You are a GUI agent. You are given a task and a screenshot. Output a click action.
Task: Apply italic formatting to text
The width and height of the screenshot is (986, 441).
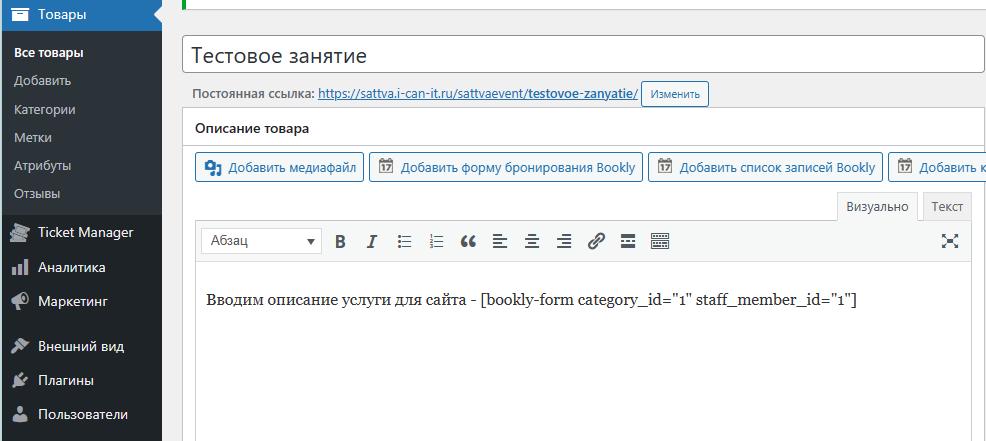point(372,241)
